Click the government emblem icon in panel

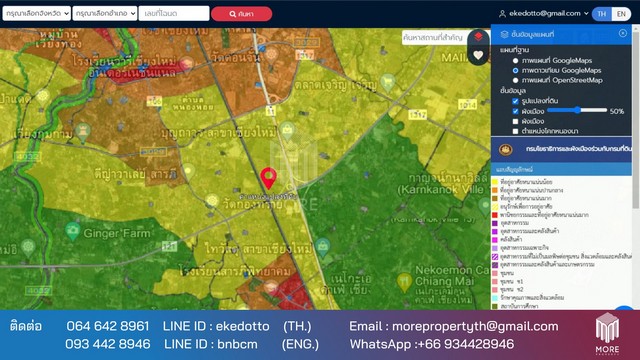click(505, 149)
